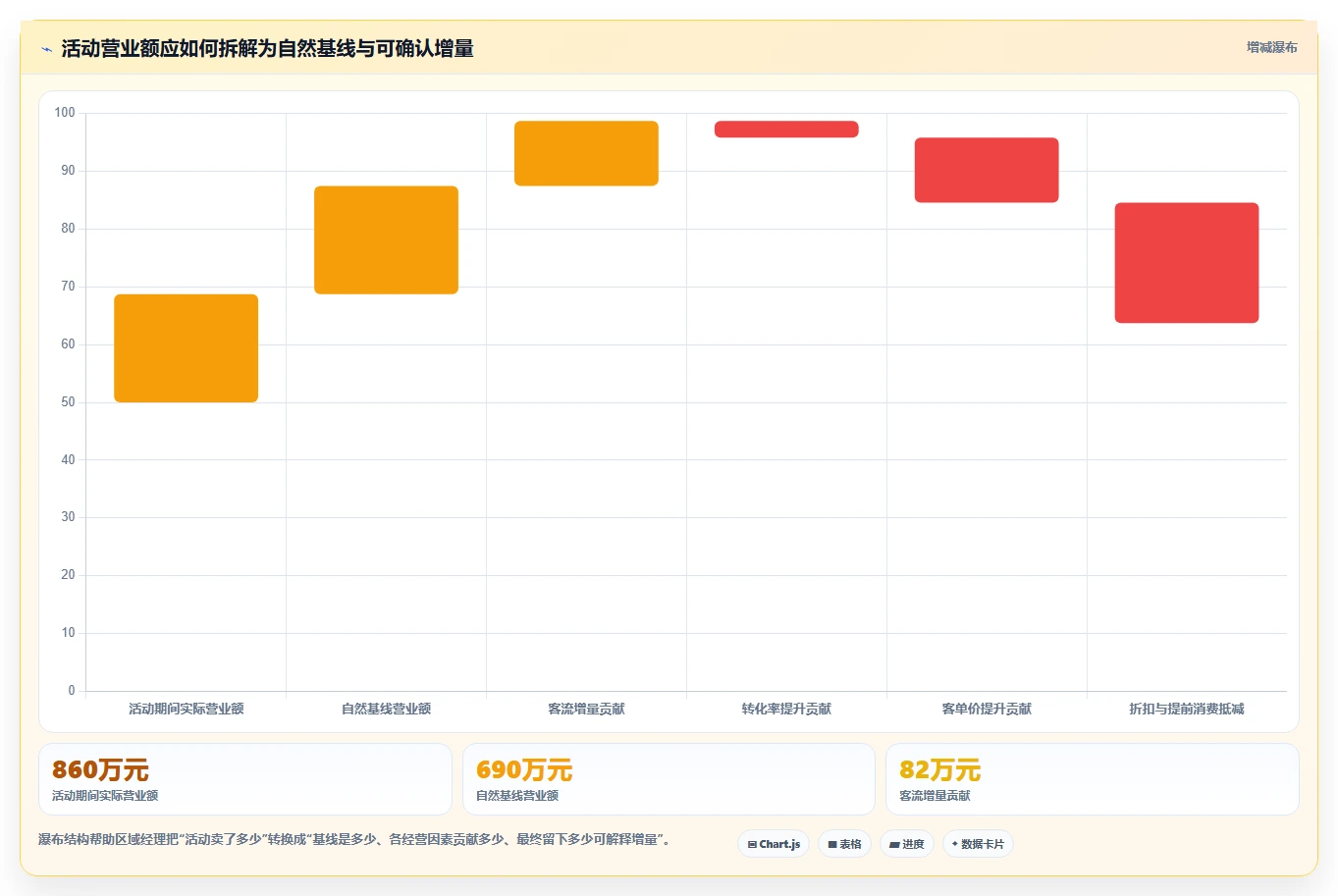Screen dimensions: 1338x896
Task: Click the red 客单价提升贡献 bar
Action: 987,170
